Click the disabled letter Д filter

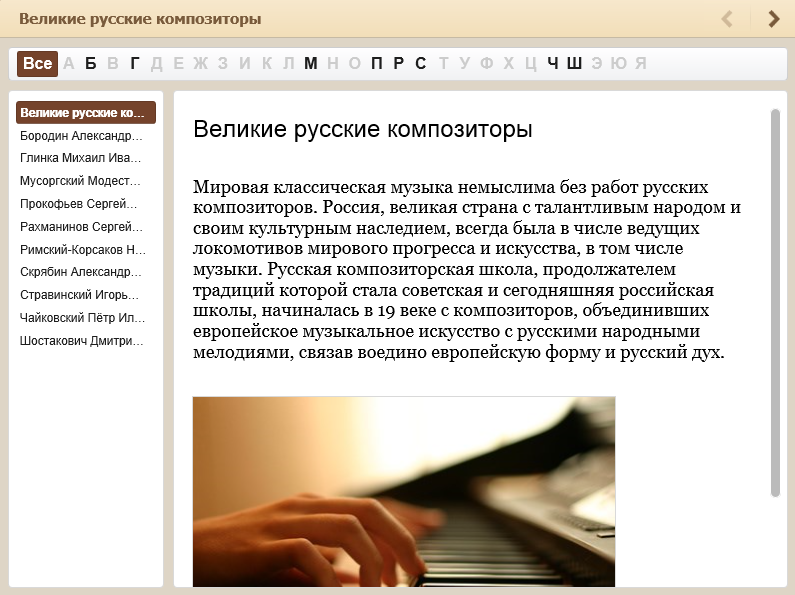157,64
